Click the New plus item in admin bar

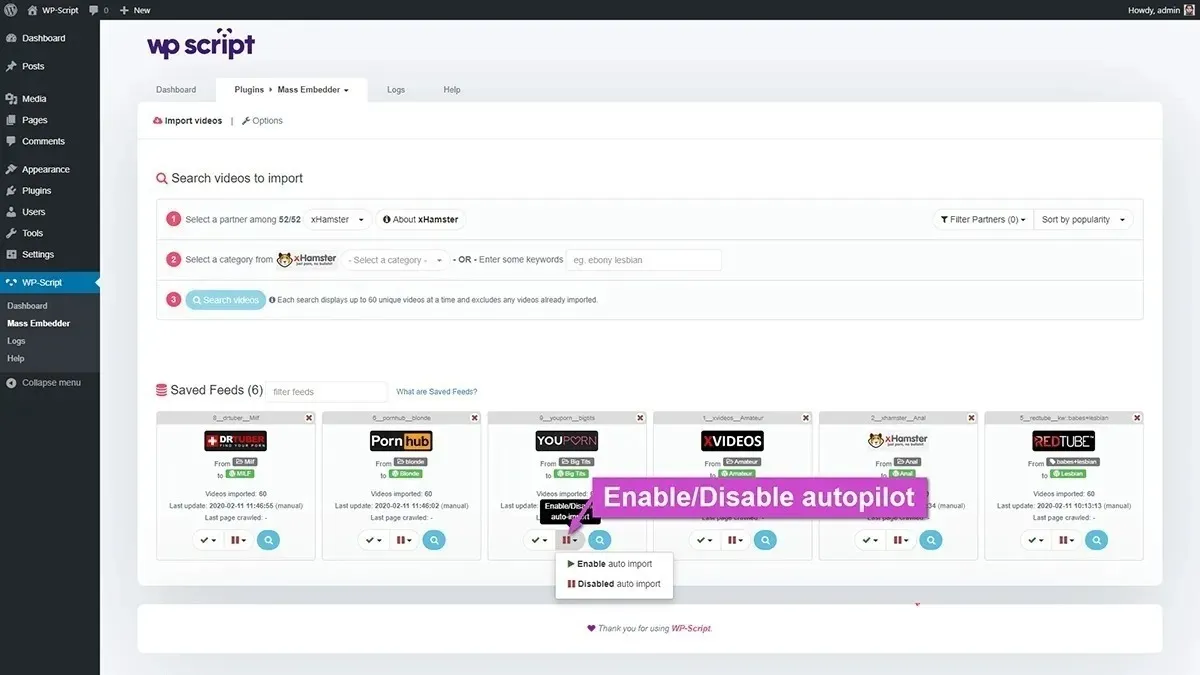click(x=135, y=10)
